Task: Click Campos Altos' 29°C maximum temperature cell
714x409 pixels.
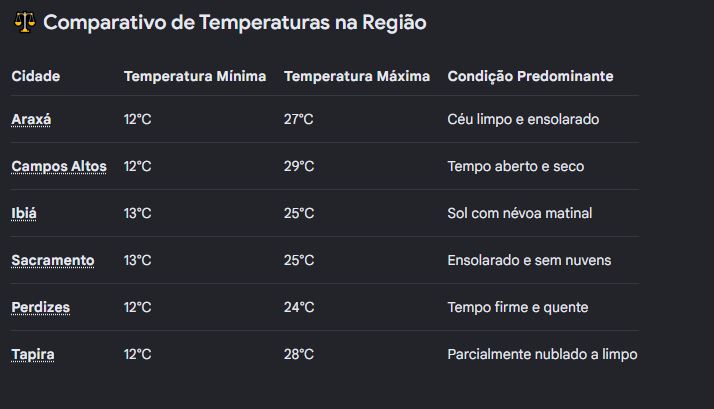Action: point(299,166)
